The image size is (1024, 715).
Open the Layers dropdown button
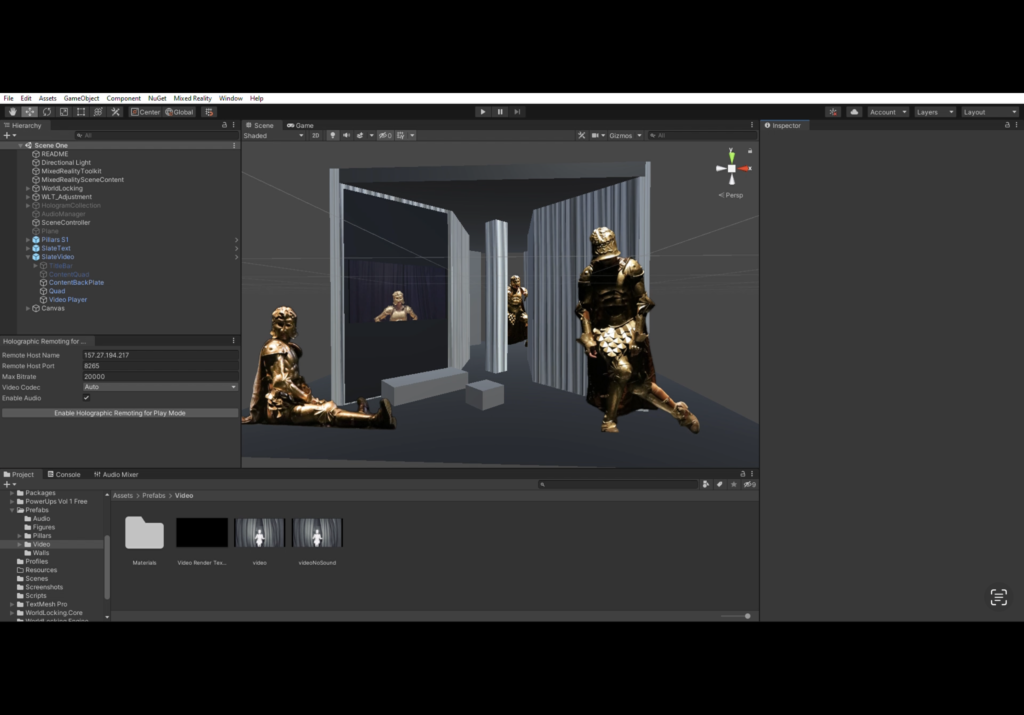(934, 112)
